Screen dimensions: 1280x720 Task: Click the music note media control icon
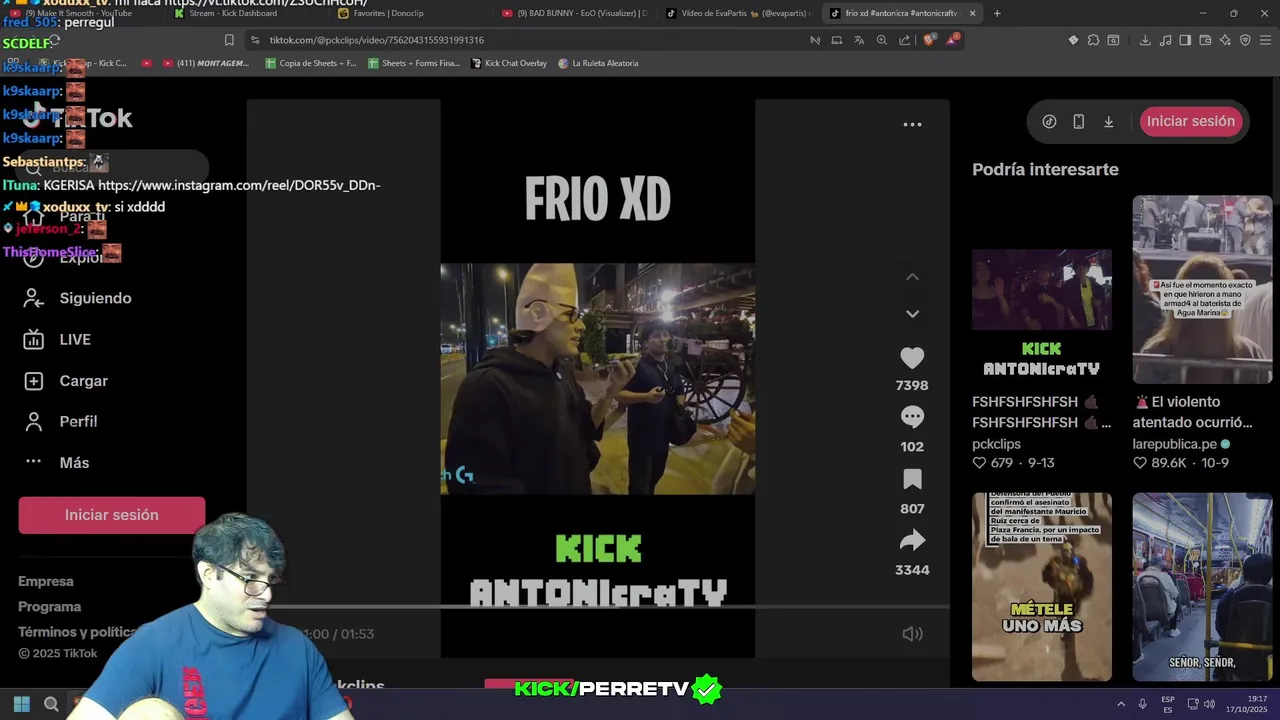(x=1165, y=40)
